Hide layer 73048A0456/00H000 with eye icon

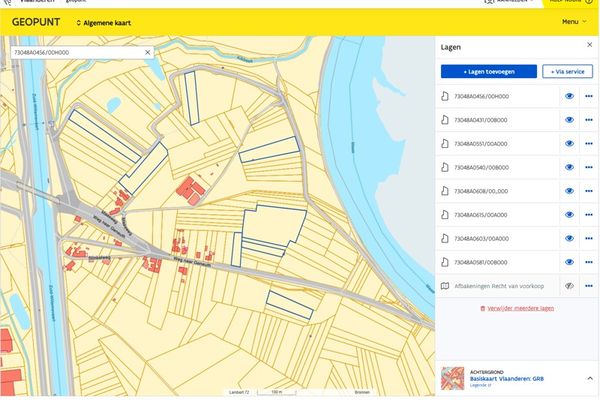tap(568, 96)
